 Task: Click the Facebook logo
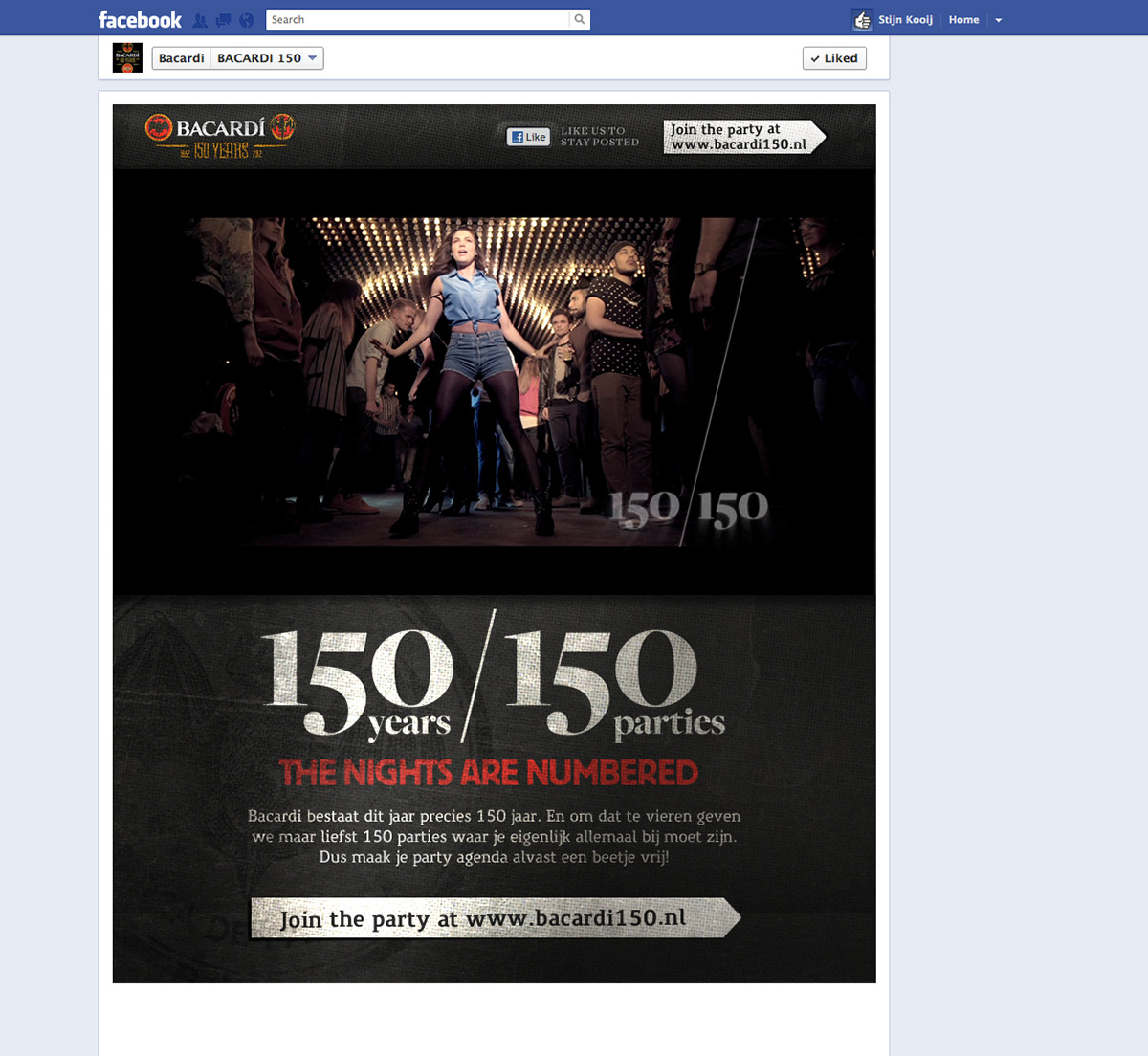(140, 19)
